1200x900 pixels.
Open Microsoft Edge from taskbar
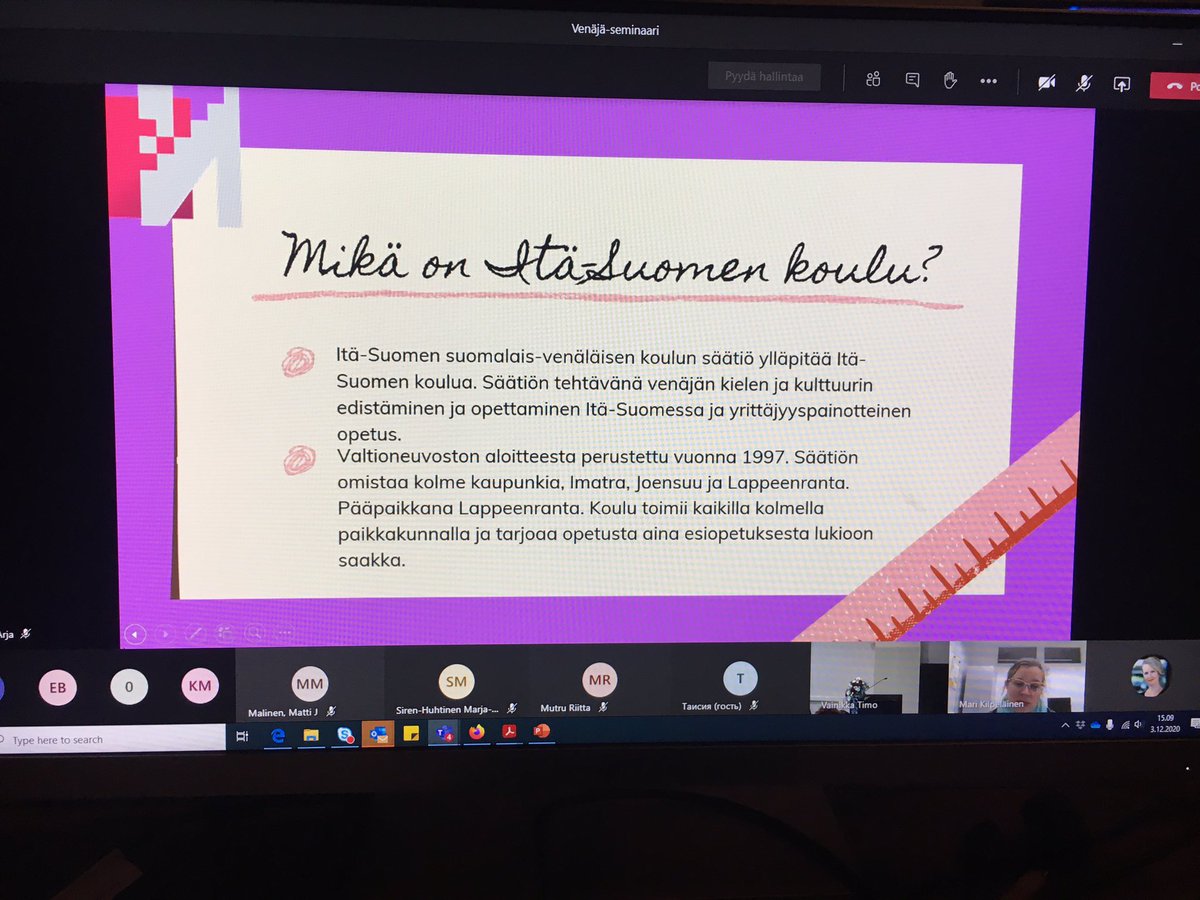(278, 735)
